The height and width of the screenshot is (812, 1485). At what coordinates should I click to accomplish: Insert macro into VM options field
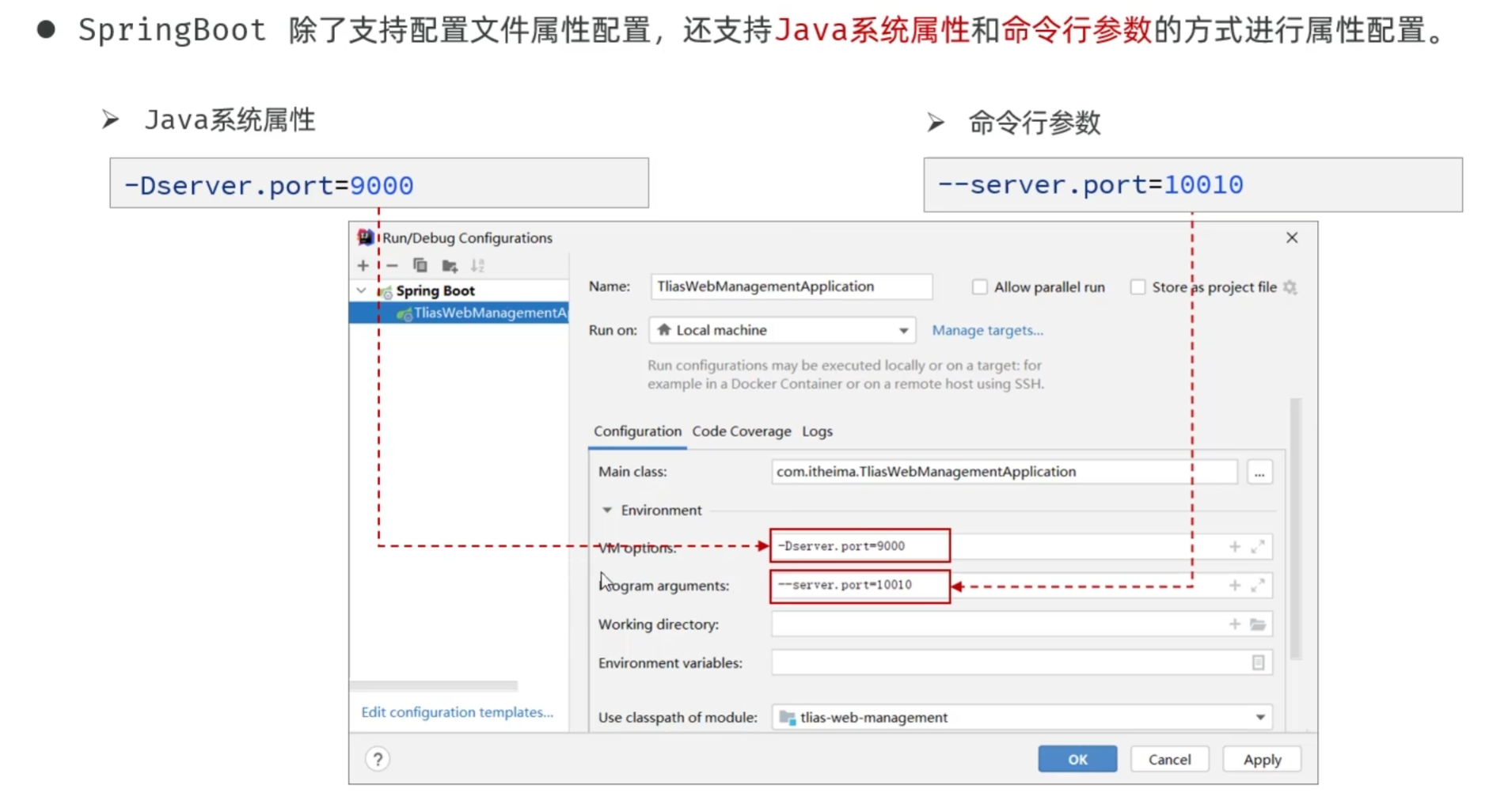tap(1235, 547)
